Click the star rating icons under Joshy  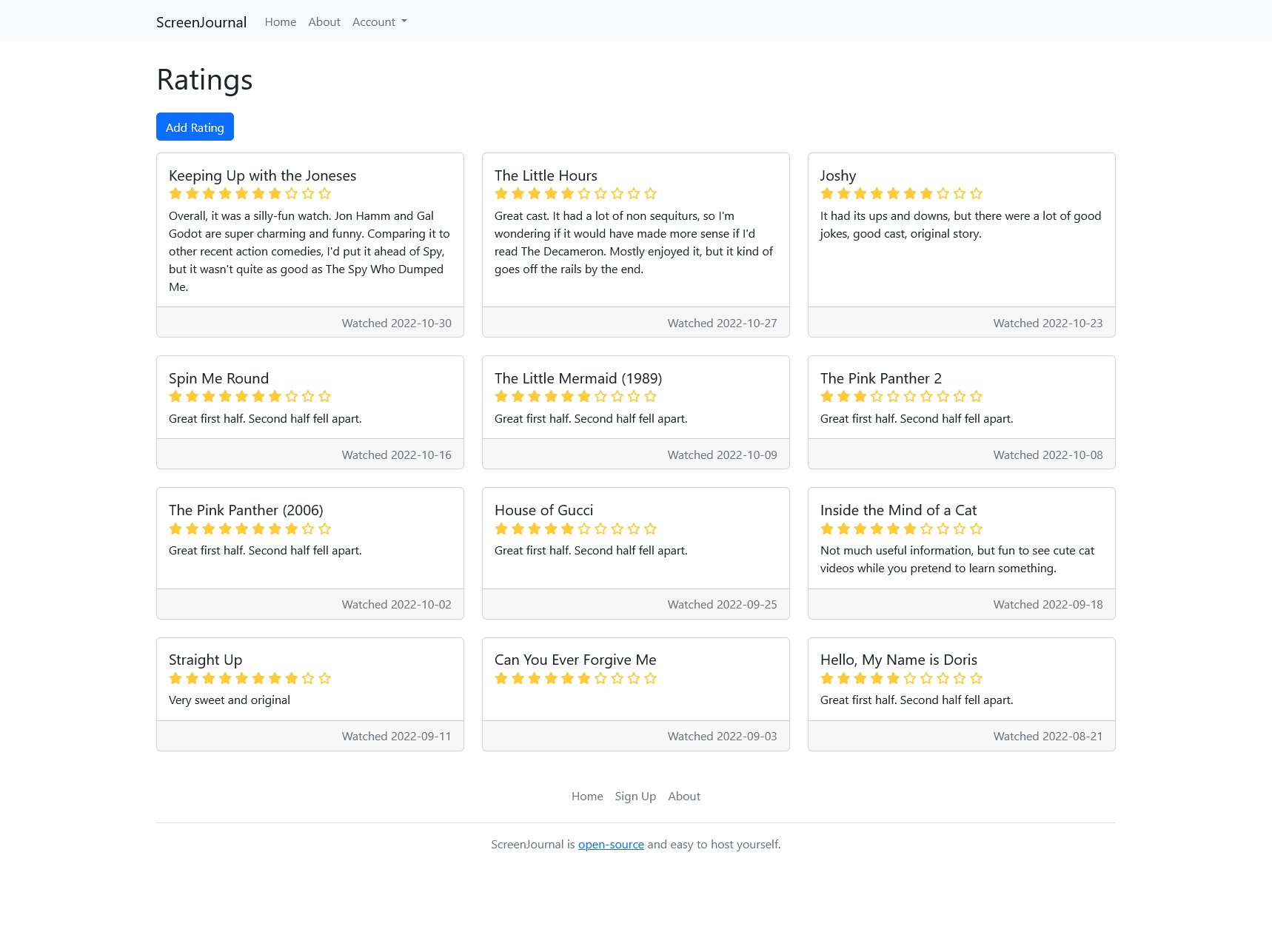[x=901, y=194]
